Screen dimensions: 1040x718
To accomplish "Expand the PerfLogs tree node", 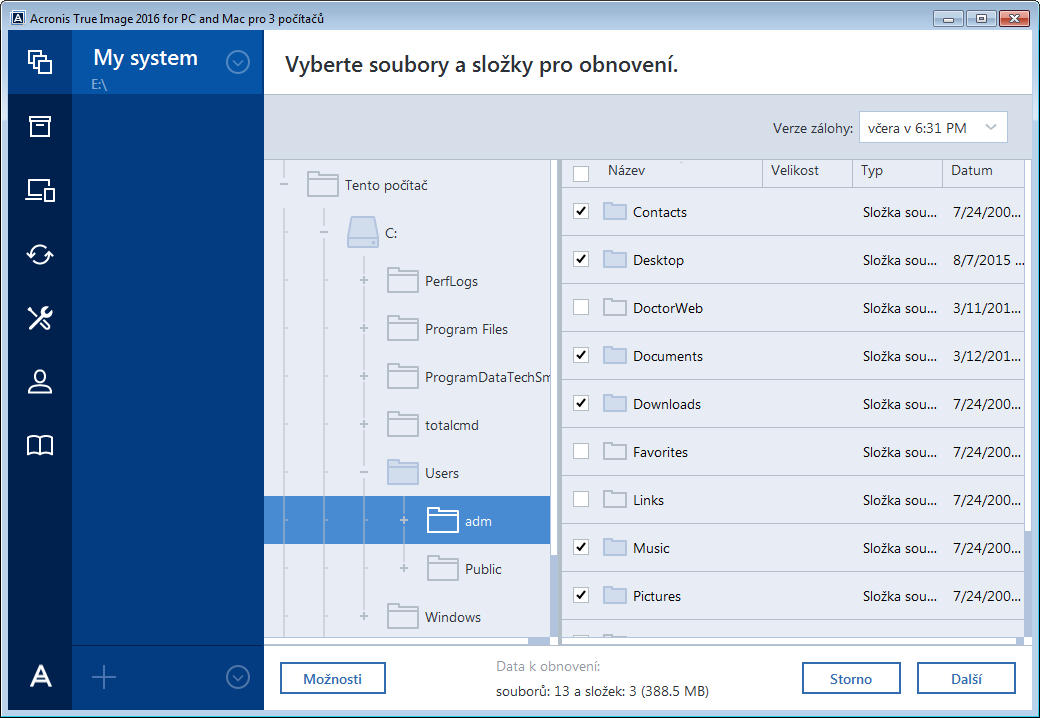I will (x=363, y=280).
